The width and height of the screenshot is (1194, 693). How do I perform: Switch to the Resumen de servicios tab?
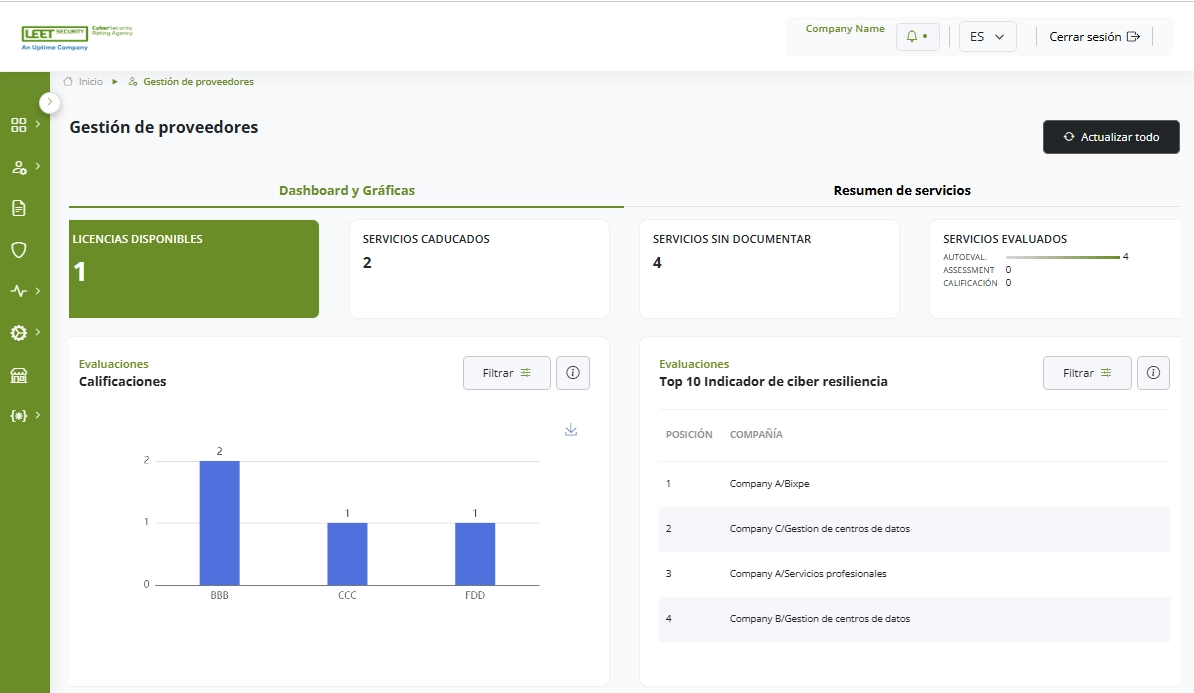click(902, 190)
